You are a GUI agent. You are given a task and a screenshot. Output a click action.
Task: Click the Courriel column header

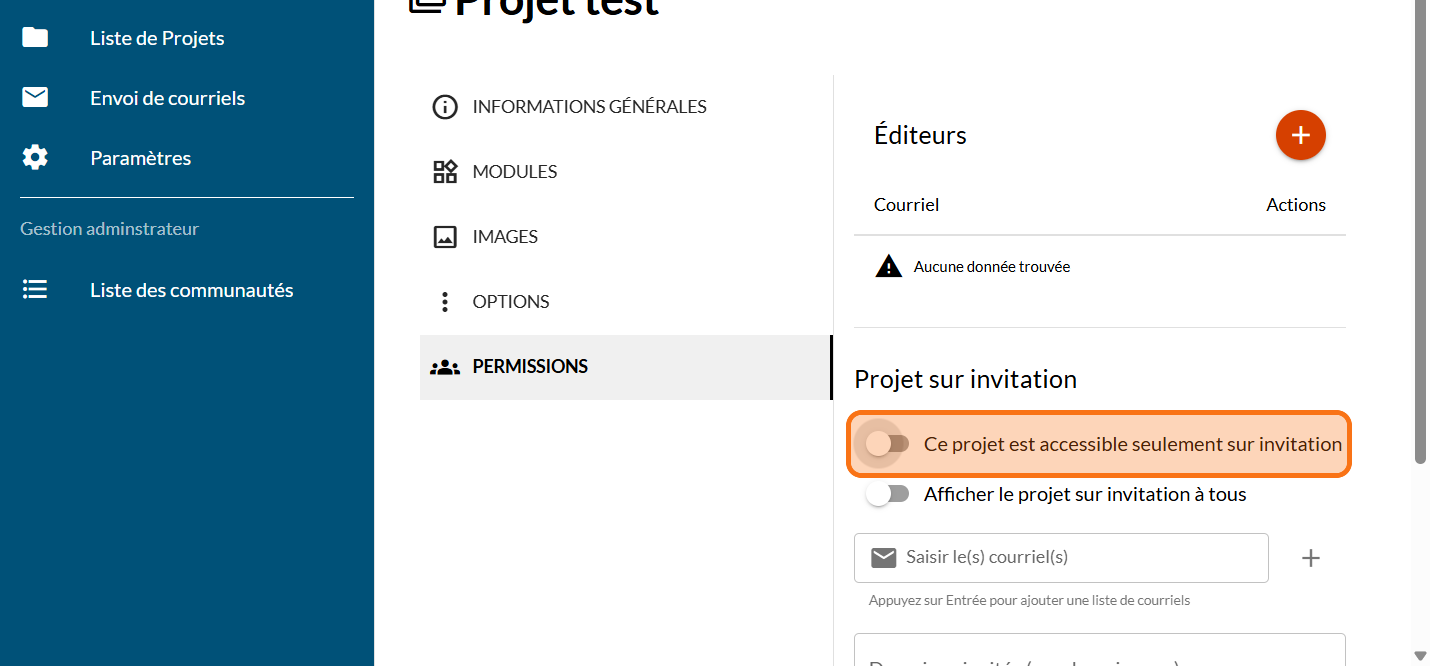point(906,205)
